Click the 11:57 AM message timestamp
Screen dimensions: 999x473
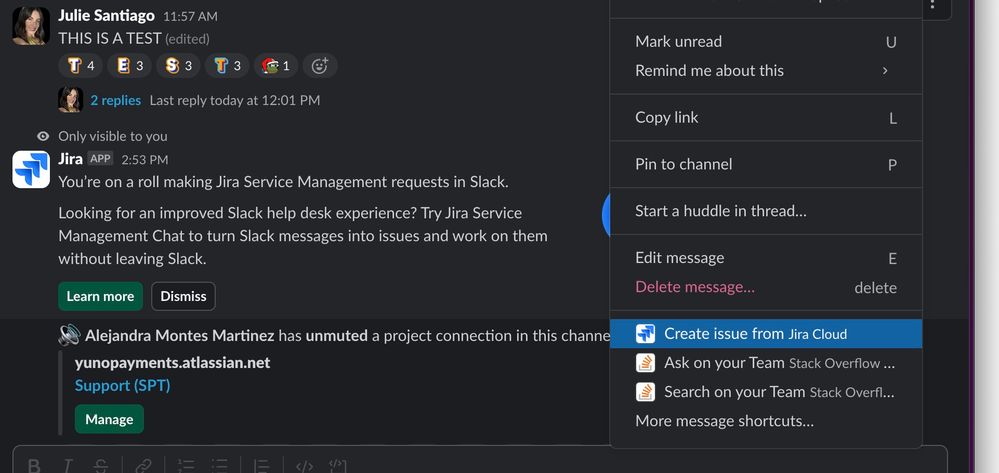[190, 16]
